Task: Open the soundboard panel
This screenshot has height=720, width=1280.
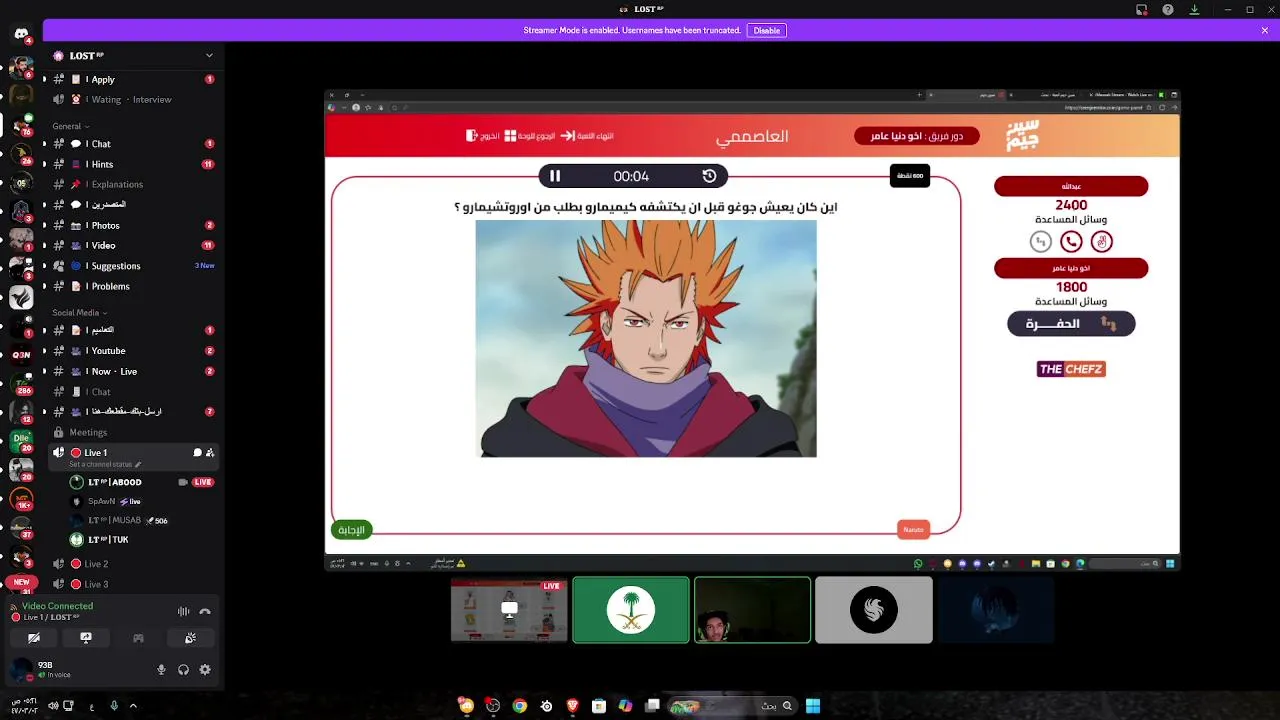Action: 190,638
